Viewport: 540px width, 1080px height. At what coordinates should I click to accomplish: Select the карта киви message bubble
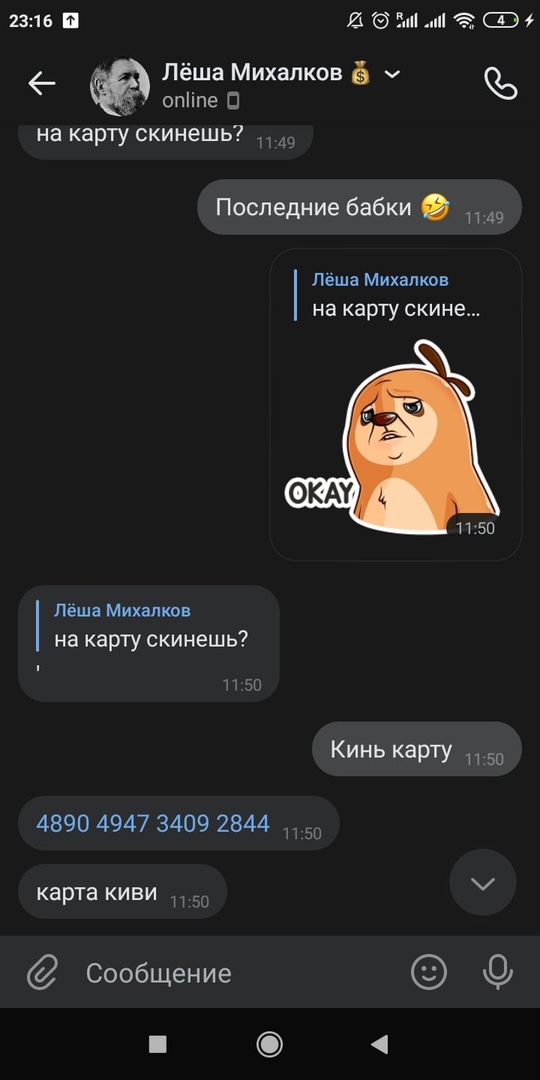tap(123, 891)
